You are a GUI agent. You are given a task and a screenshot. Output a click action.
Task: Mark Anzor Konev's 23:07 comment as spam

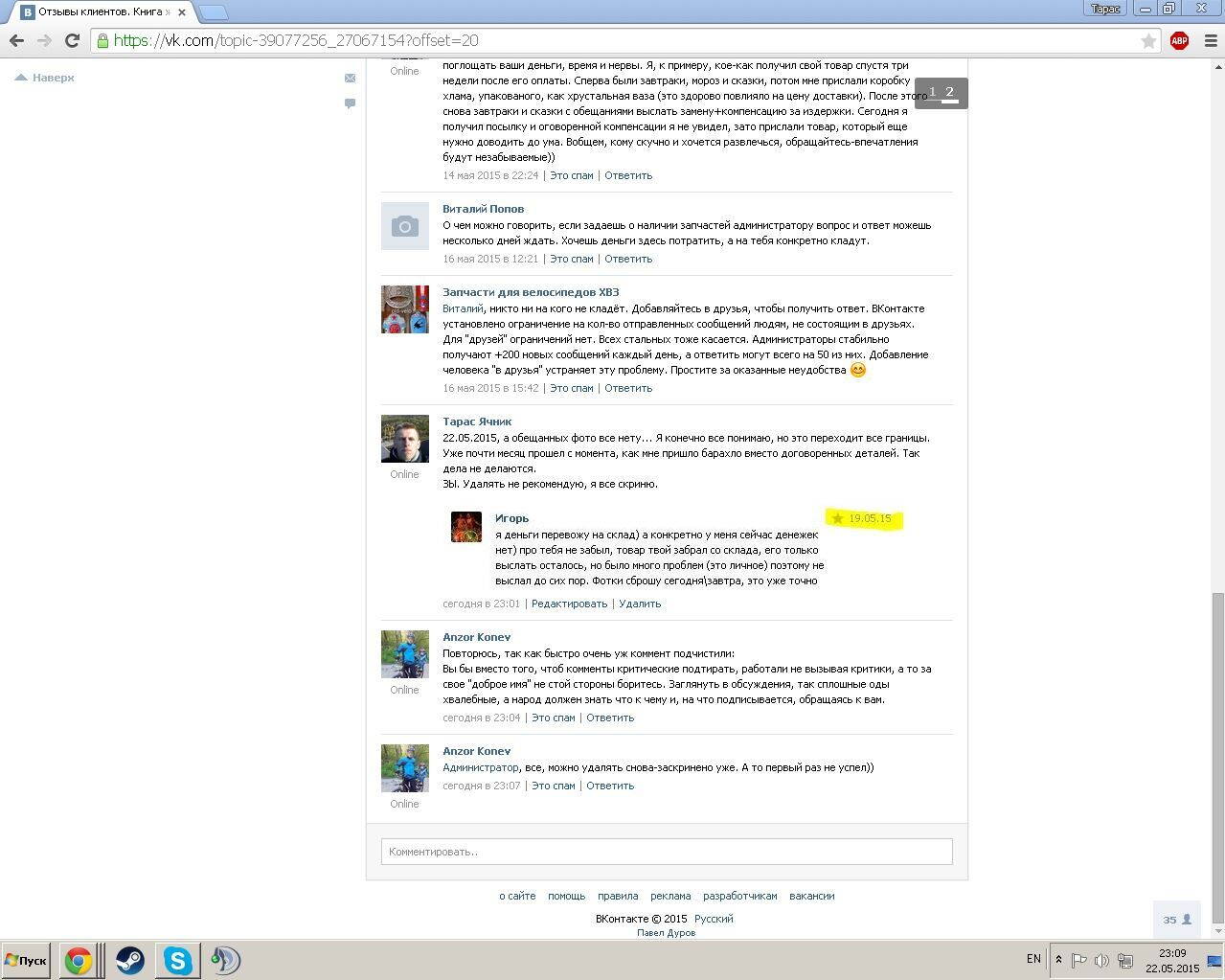553,786
